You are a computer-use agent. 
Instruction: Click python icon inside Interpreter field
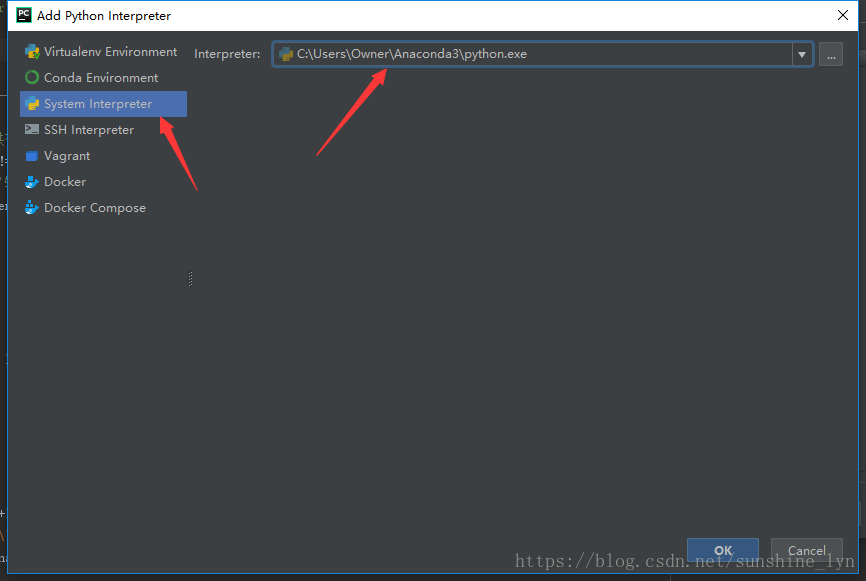[286, 54]
